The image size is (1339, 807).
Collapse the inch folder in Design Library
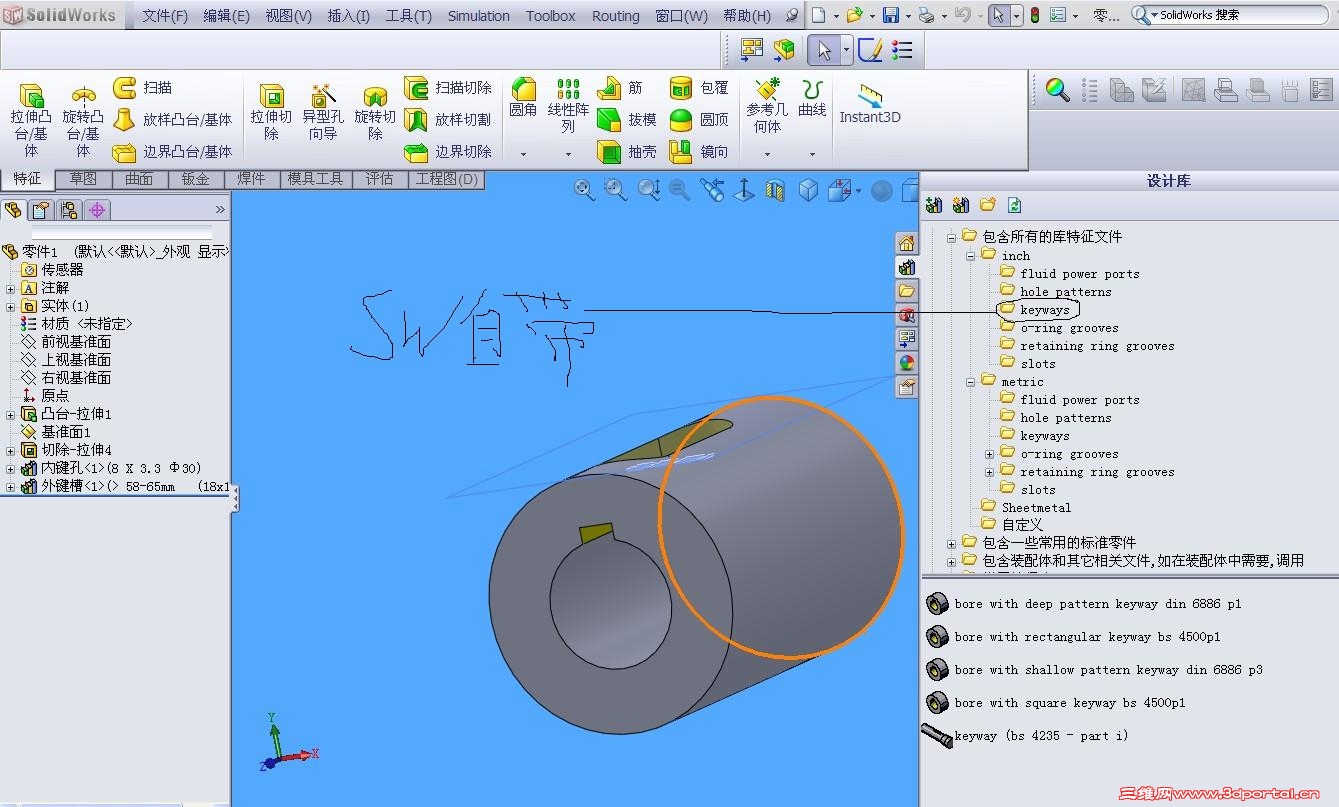point(971,256)
